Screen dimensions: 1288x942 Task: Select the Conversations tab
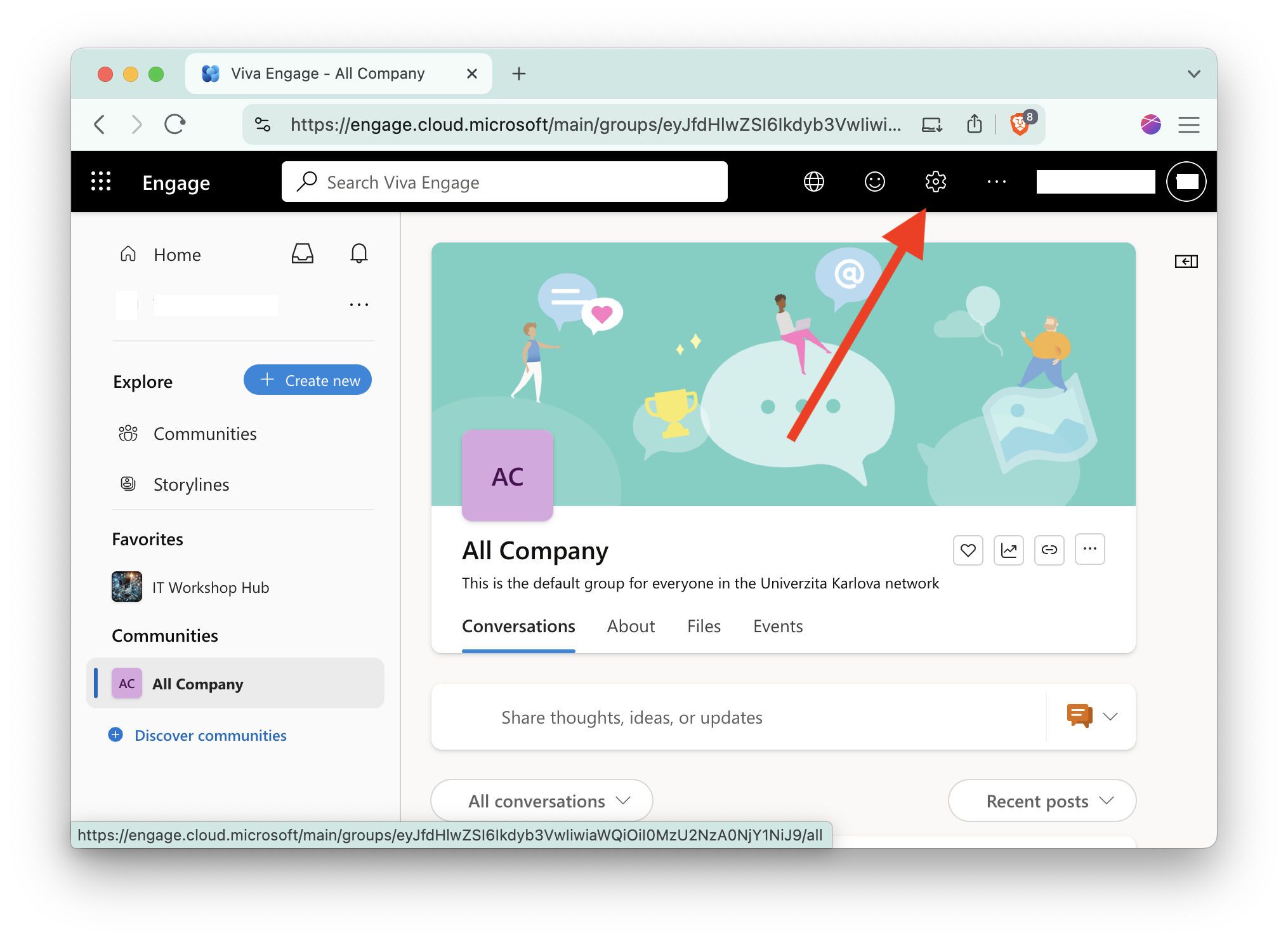(518, 627)
